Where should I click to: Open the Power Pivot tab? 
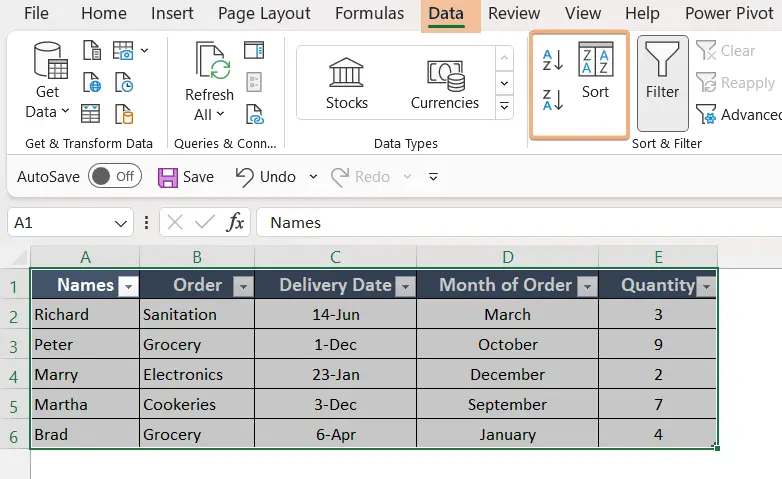pos(729,13)
